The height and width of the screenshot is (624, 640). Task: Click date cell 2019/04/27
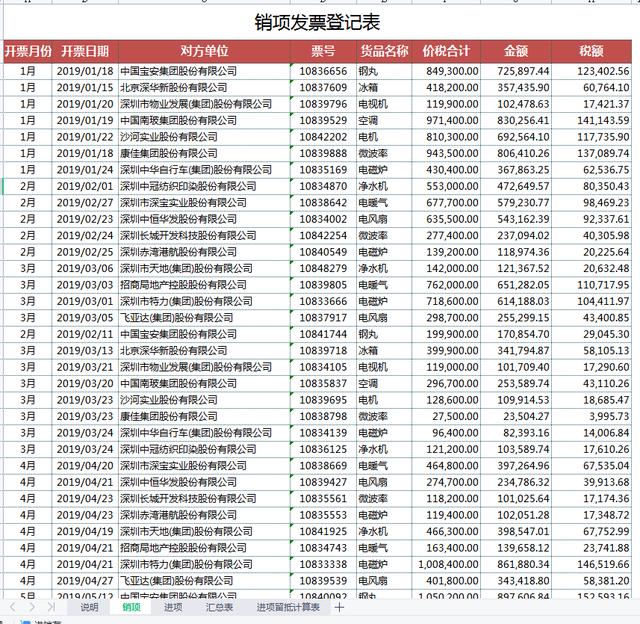point(85,581)
